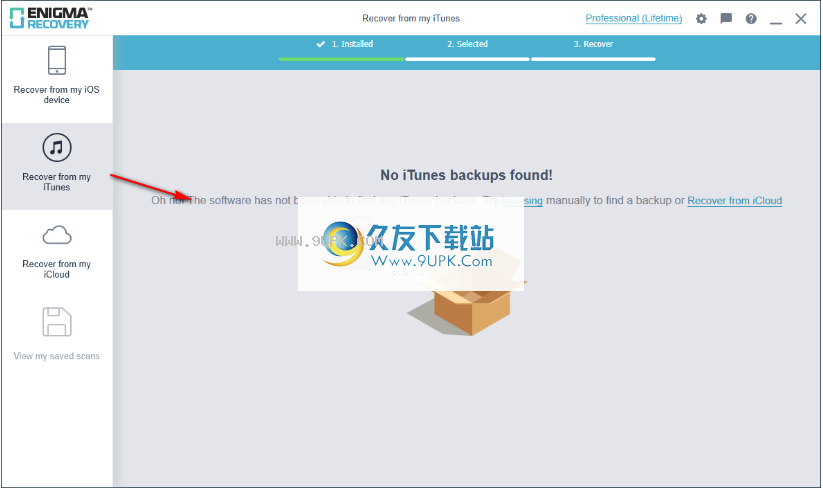Screen dimensions: 823x488
Task: Open help with the question mark icon
Action: coord(751,19)
